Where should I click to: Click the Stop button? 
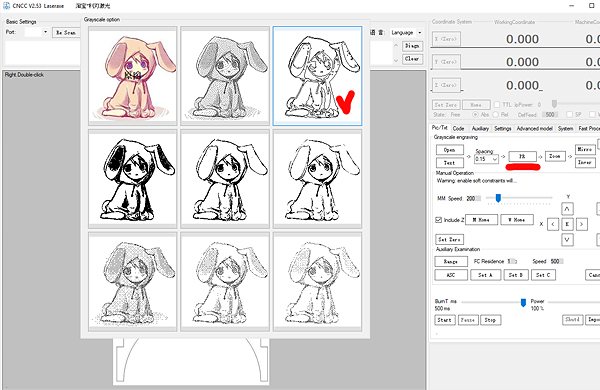(491, 320)
